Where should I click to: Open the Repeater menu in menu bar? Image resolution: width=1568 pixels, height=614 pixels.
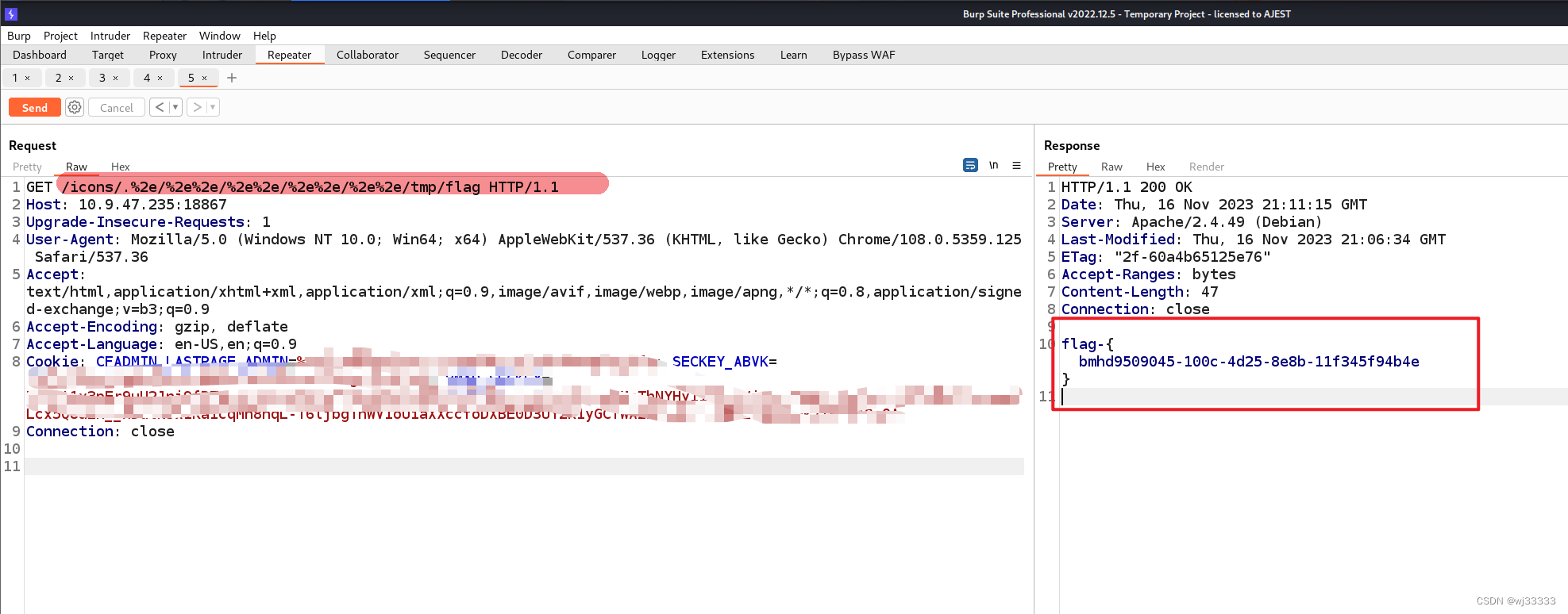coord(164,36)
